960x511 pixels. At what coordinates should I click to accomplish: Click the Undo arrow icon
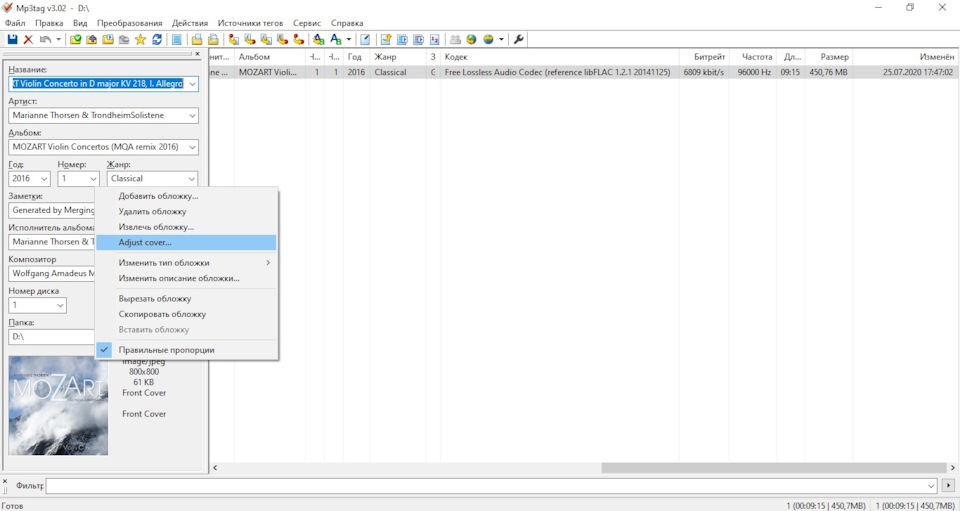45,39
